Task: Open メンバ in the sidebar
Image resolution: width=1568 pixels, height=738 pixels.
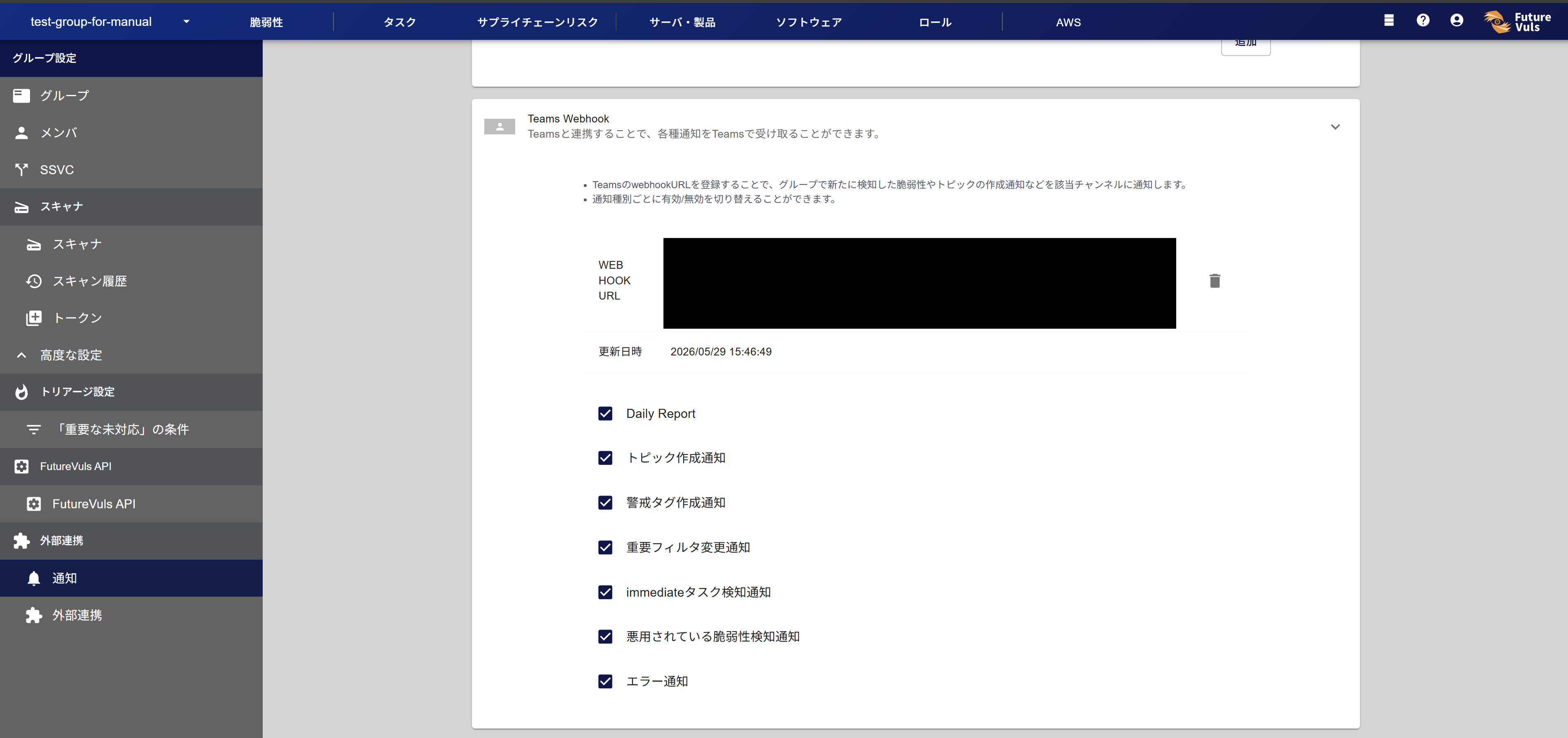Action: (x=132, y=133)
